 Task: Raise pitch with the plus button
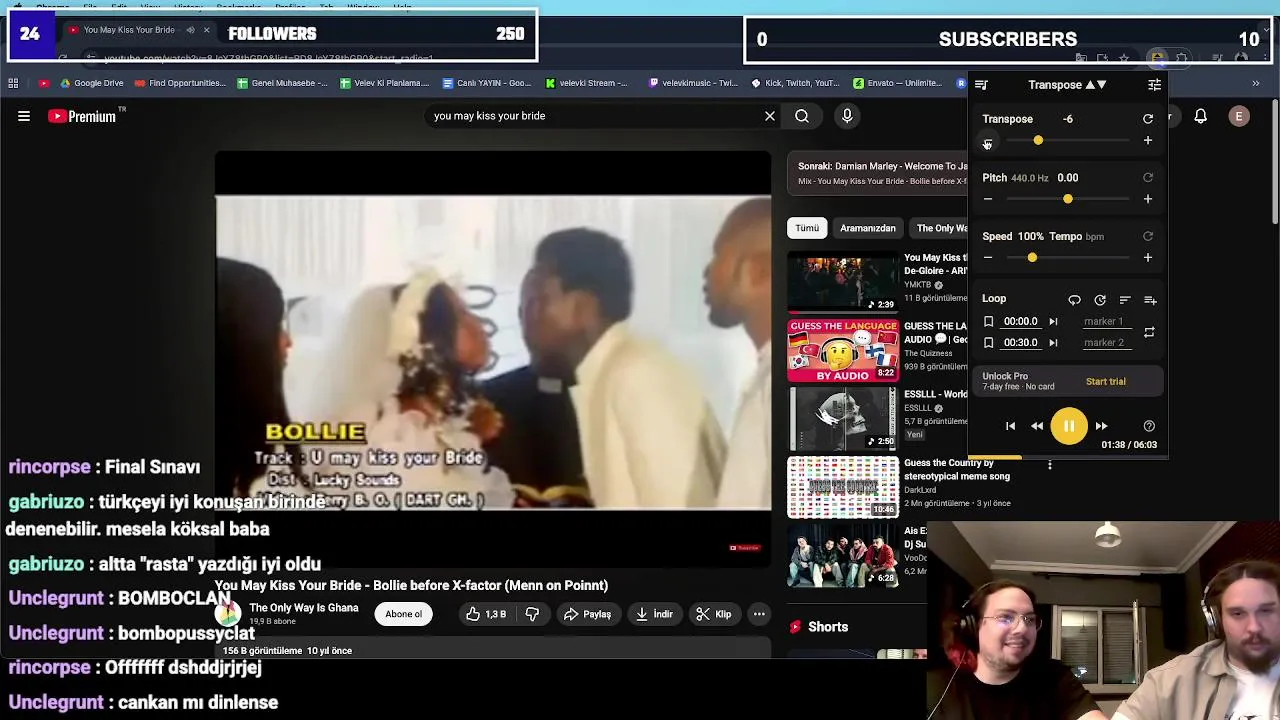click(1148, 199)
